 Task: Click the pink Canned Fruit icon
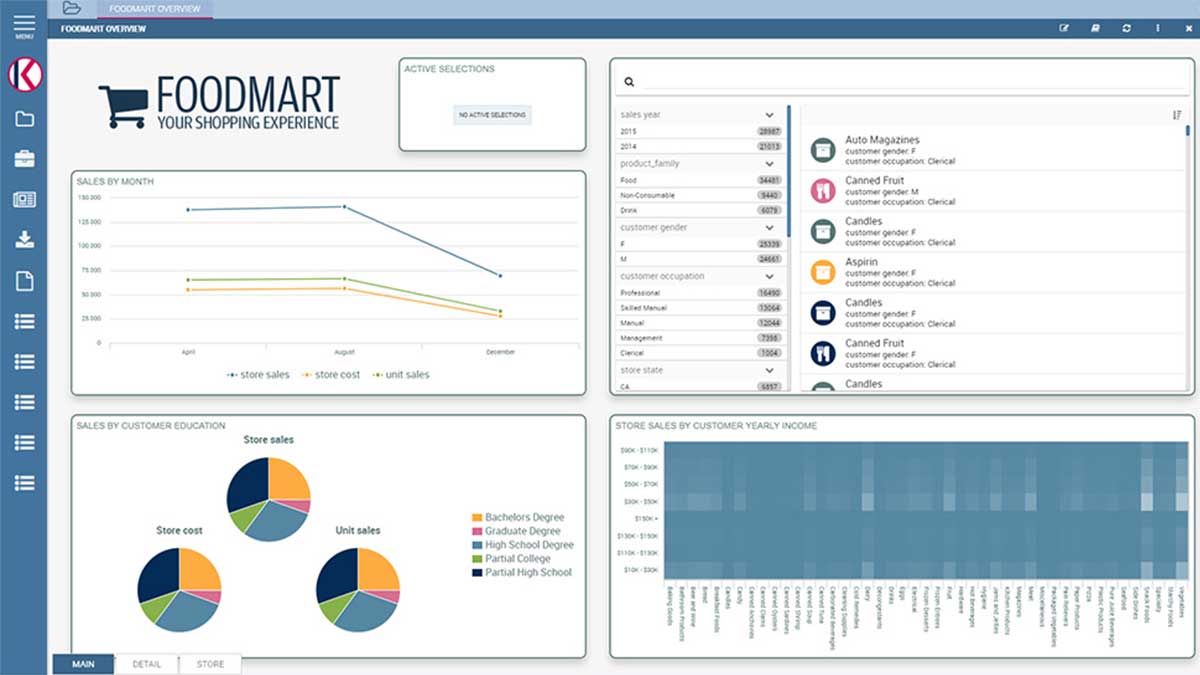(823, 191)
